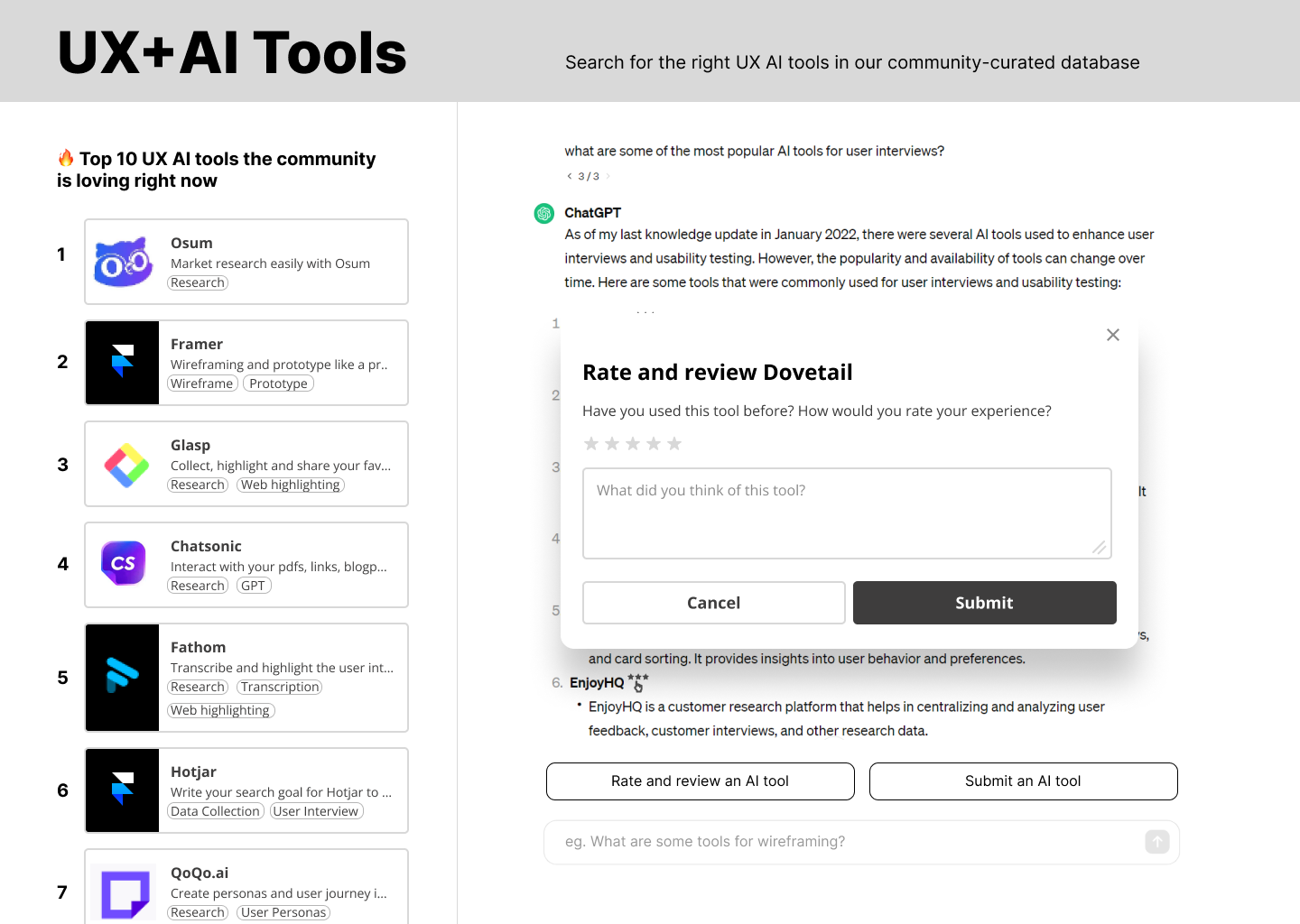The width and height of the screenshot is (1300, 924).
Task: Select three stars for Dovetail
Action: (x=633, y=443)
